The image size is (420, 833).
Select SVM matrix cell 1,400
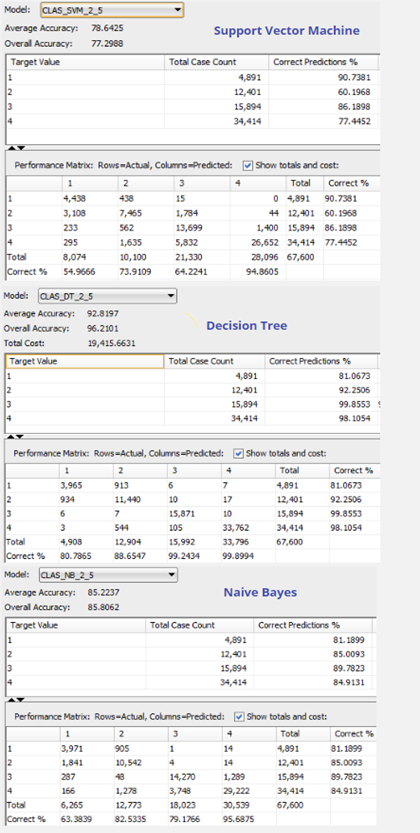tap(268, 227)
